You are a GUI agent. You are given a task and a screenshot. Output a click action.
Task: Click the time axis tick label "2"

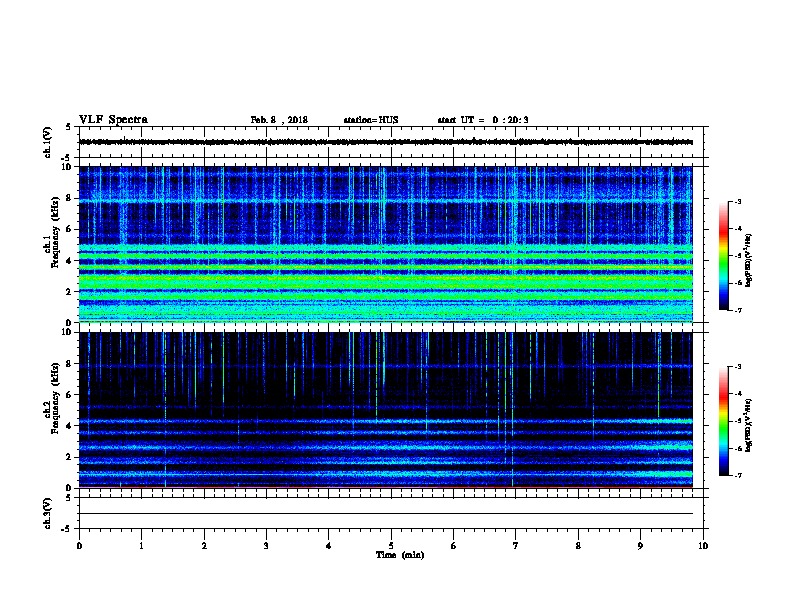[x=204, y=546]
